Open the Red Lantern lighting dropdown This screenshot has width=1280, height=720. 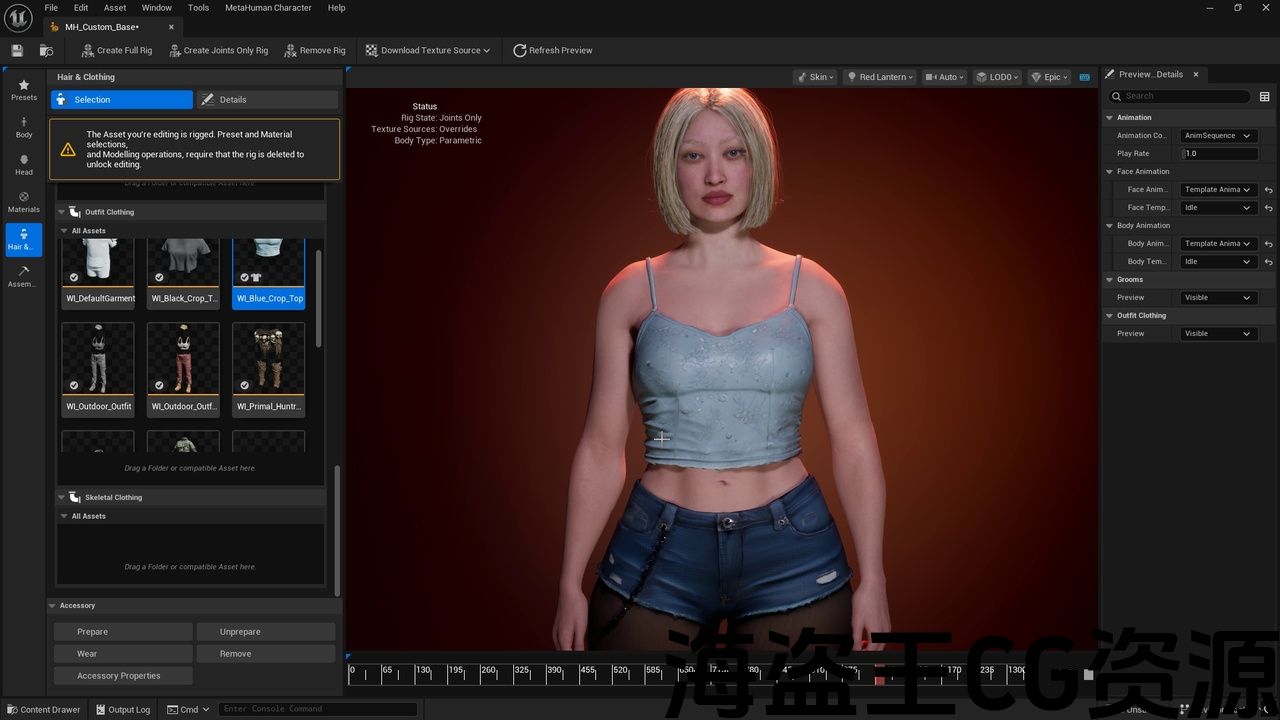pos(878,77)
